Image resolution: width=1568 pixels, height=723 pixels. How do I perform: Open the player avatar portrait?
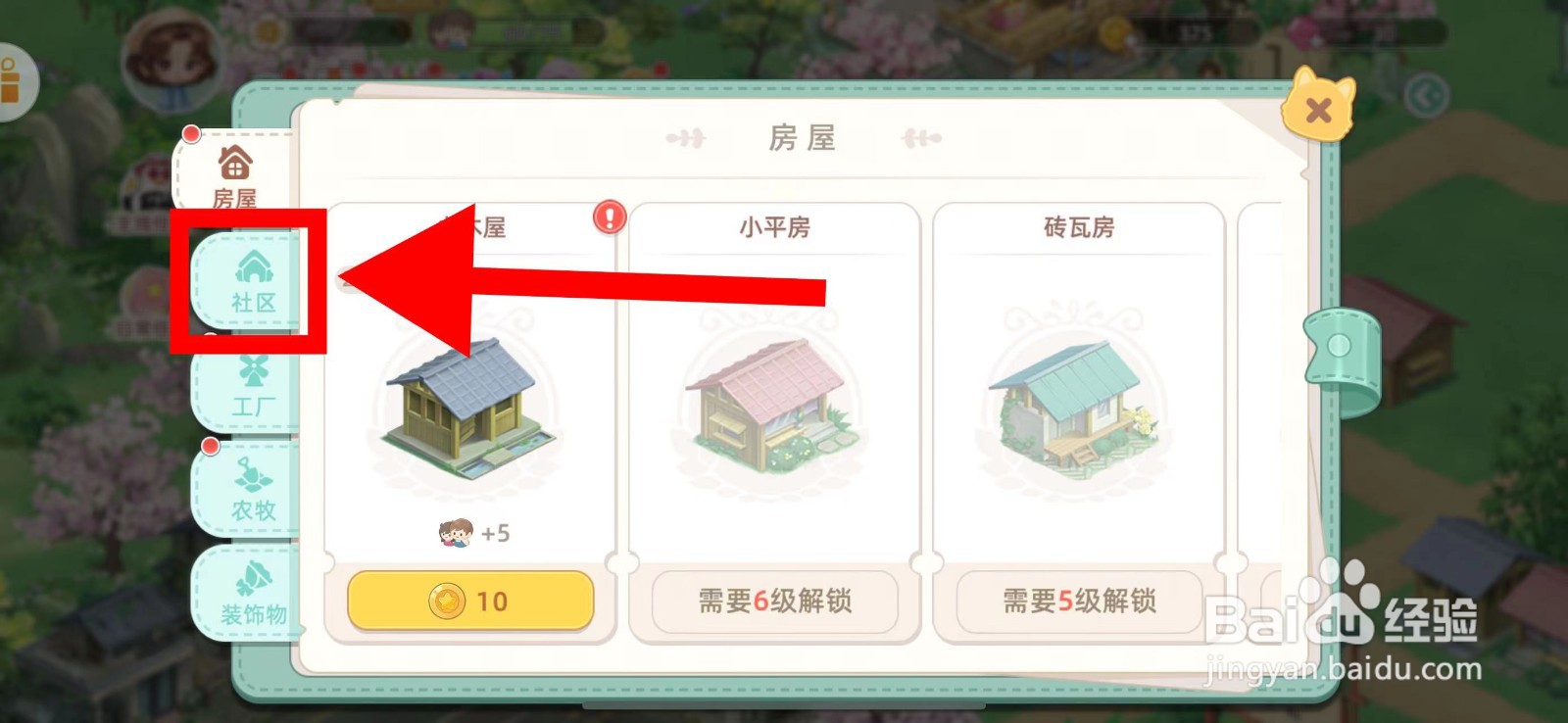(171, 59)
